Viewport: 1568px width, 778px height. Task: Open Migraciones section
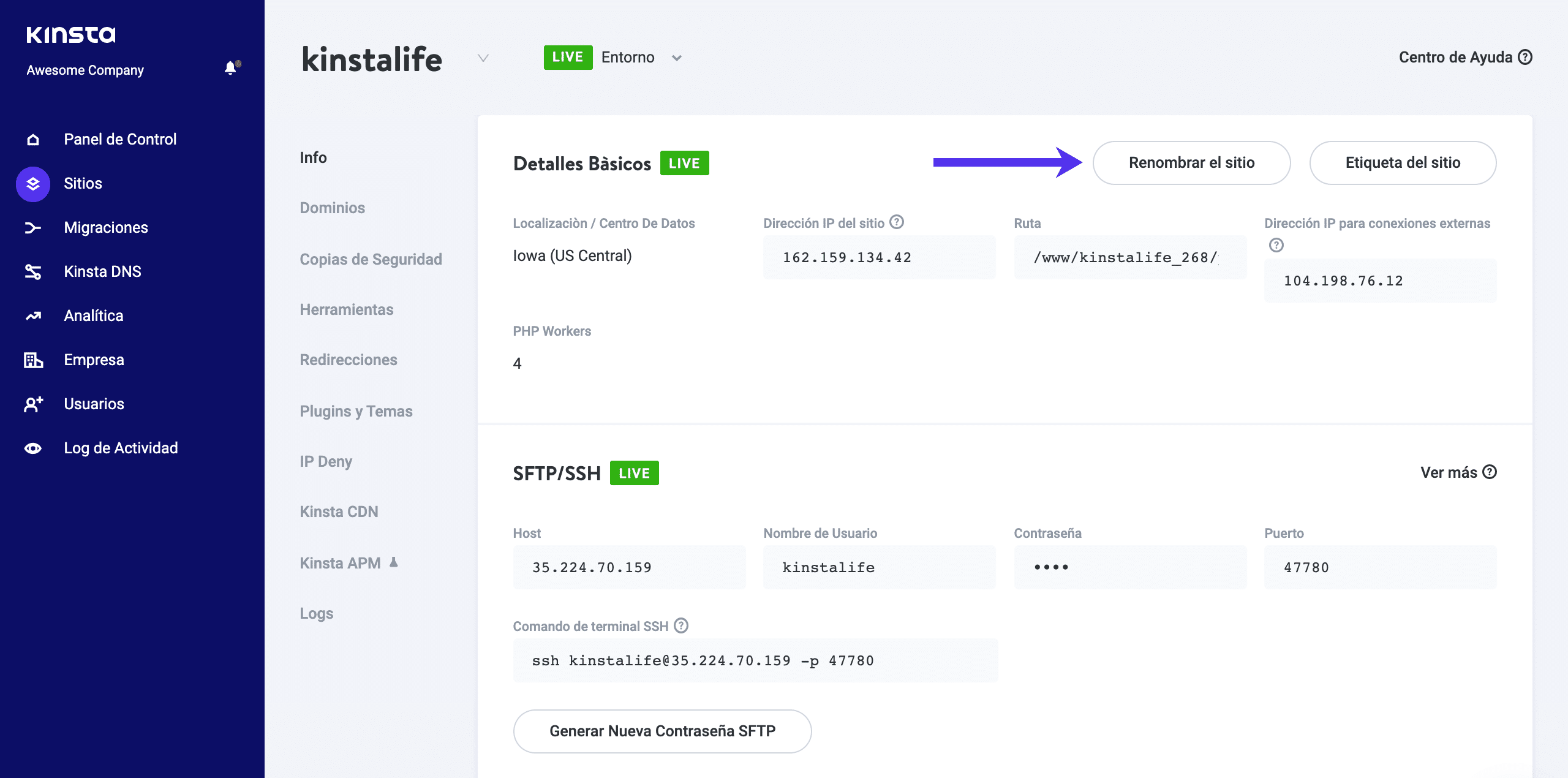(105, 228)
